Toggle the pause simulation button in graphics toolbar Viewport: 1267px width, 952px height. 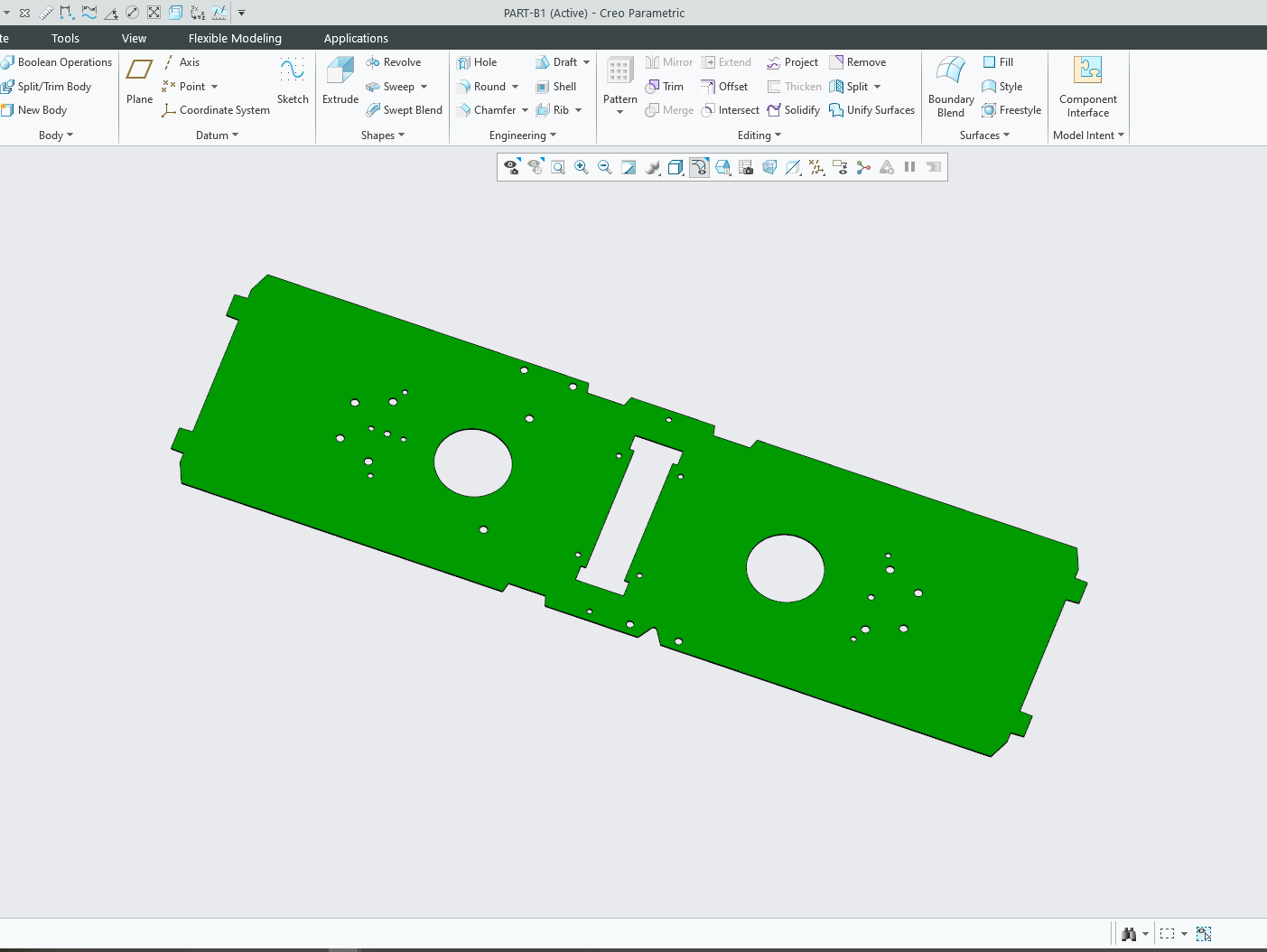910,167
